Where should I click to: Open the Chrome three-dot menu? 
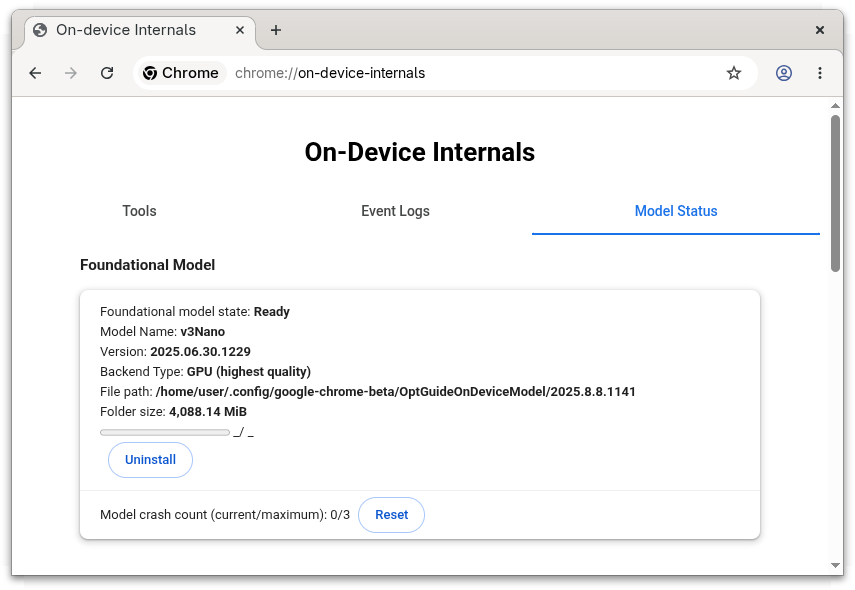pyautogui.click(x=820, y=73)
